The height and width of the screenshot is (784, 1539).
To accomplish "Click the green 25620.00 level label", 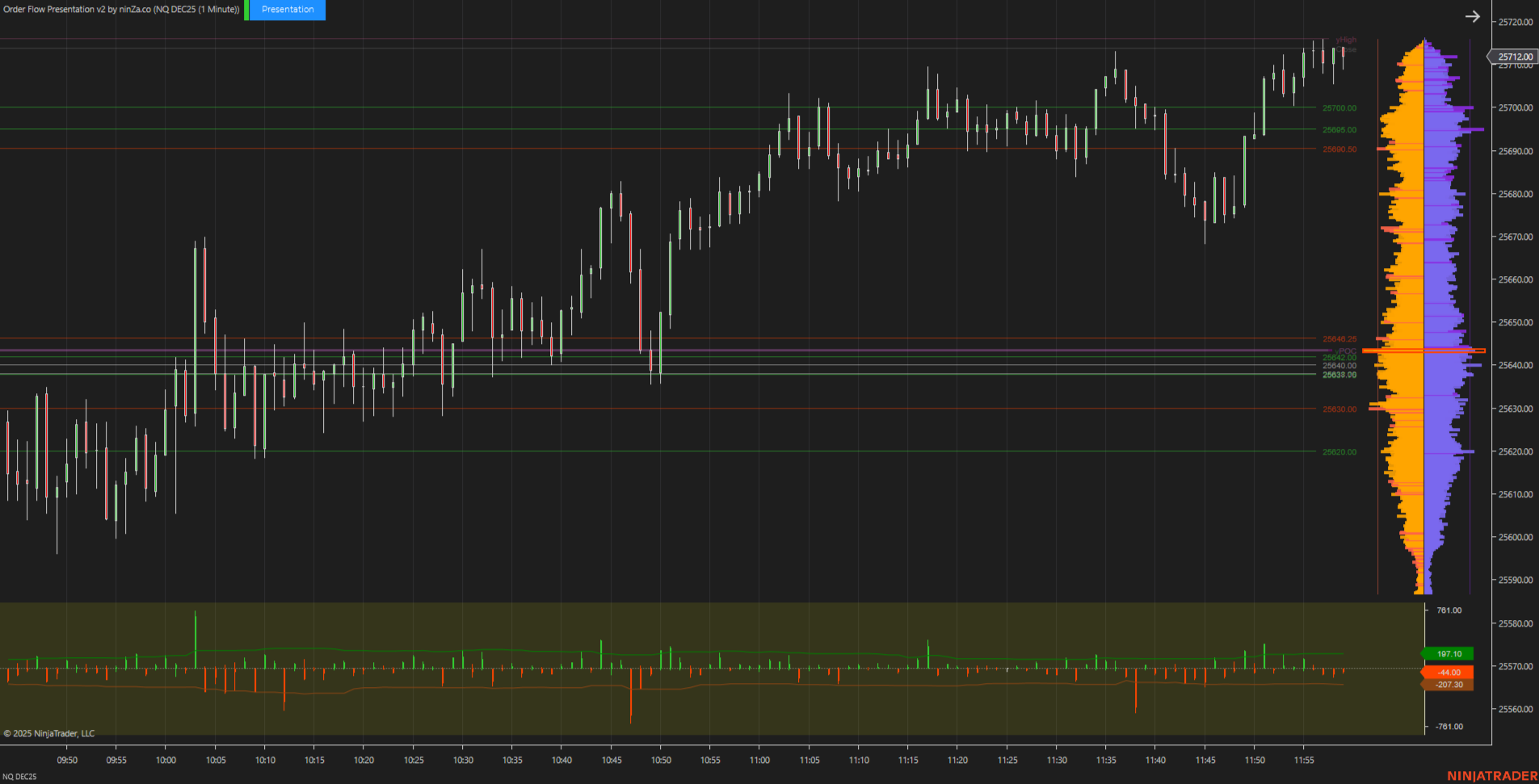I will coord(1339,452).
